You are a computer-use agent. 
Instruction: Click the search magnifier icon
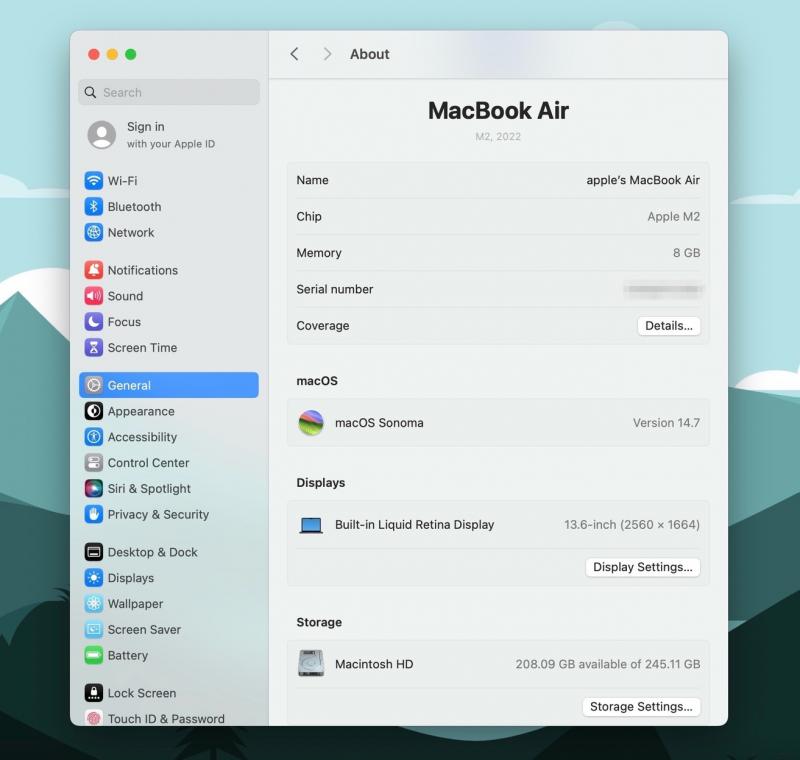90,92
